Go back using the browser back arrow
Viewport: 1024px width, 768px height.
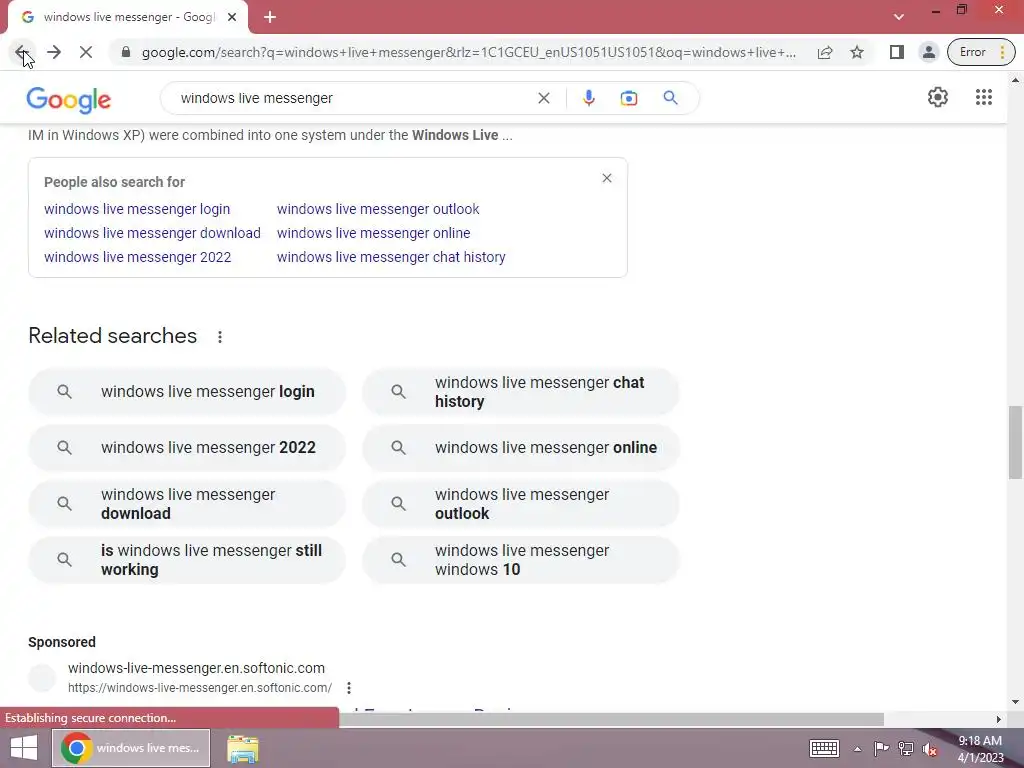coord(20,52)
